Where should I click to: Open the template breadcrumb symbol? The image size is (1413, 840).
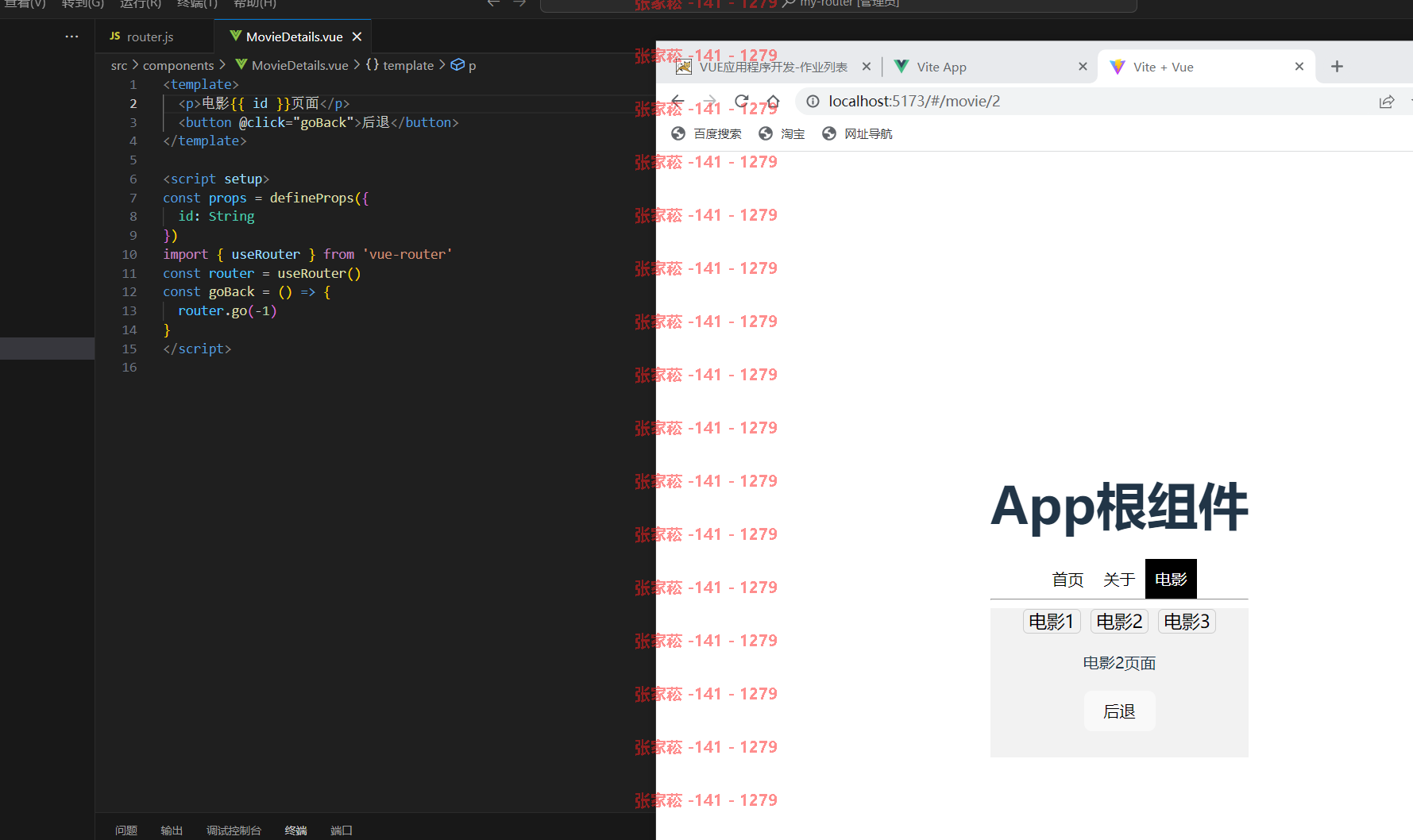pyautogui.click(x=400, y=65)
